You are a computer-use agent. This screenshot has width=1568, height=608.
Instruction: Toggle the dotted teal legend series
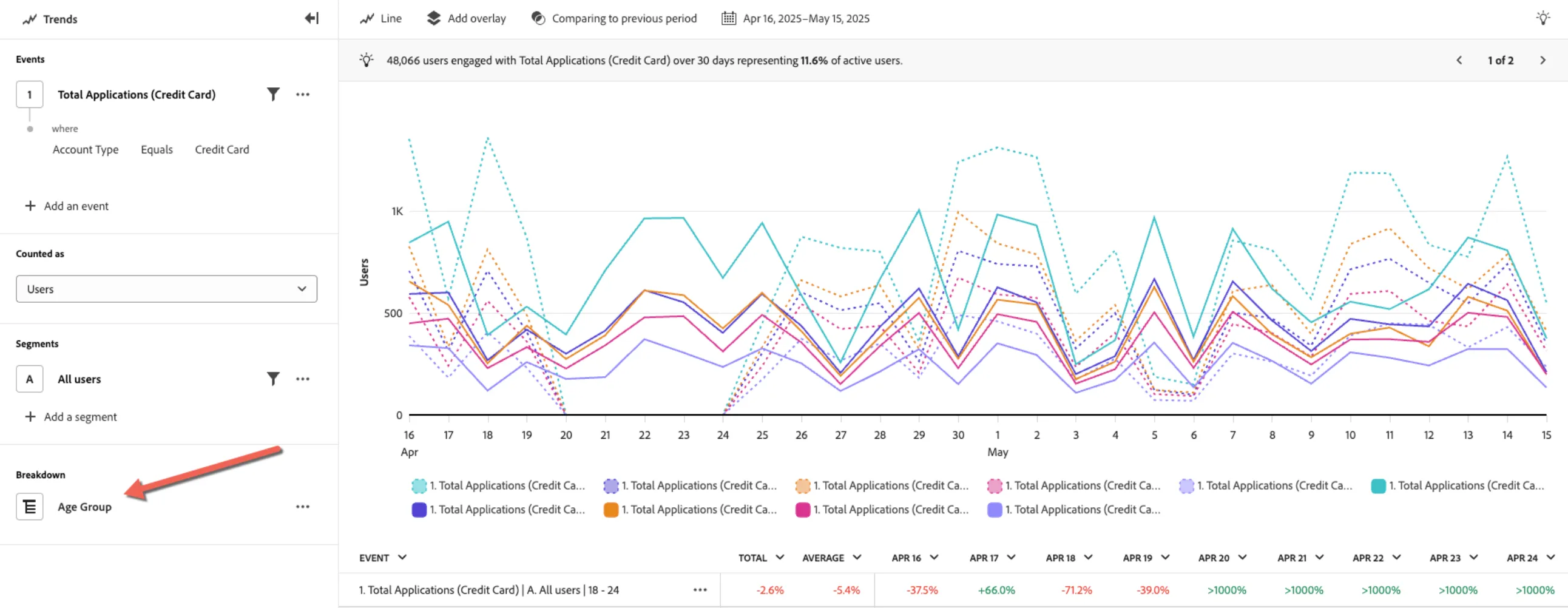[x=499, y=485]
